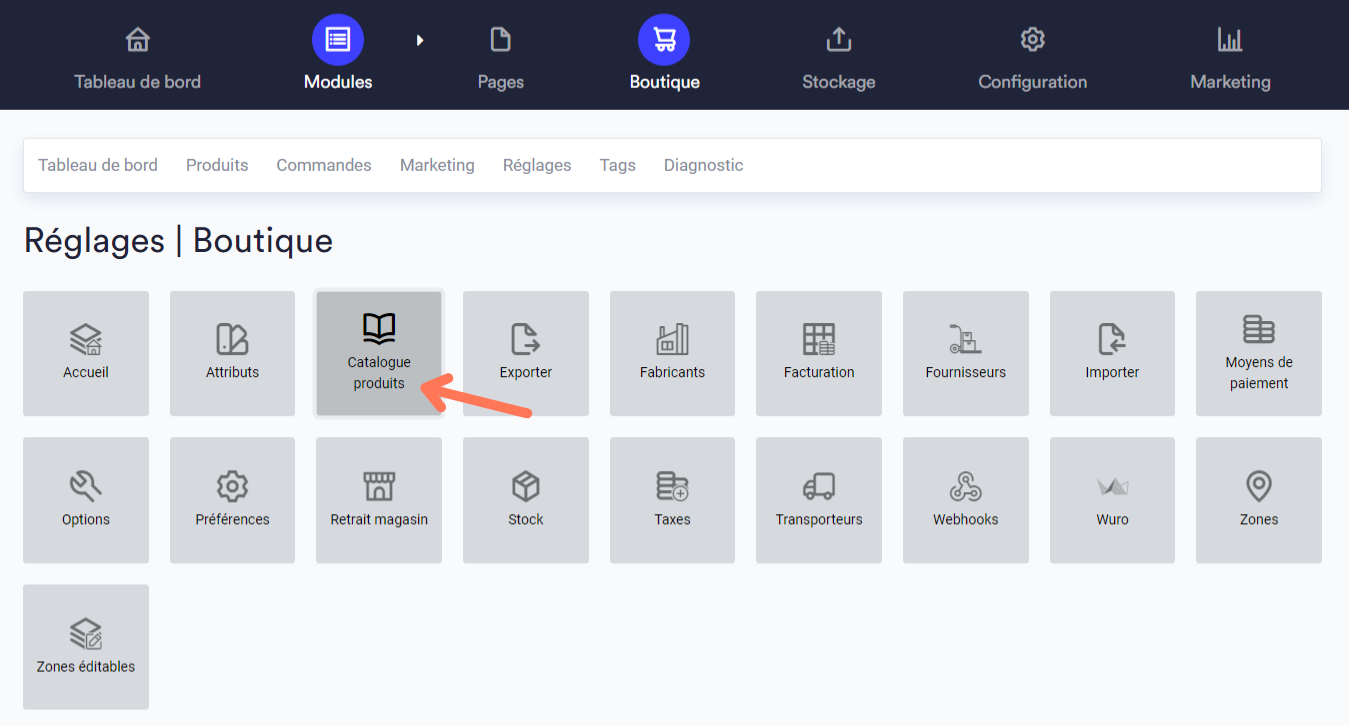Open the Moyens de paiement tile
This screenshot has height=726, width=1349.
coord(1259,353)
